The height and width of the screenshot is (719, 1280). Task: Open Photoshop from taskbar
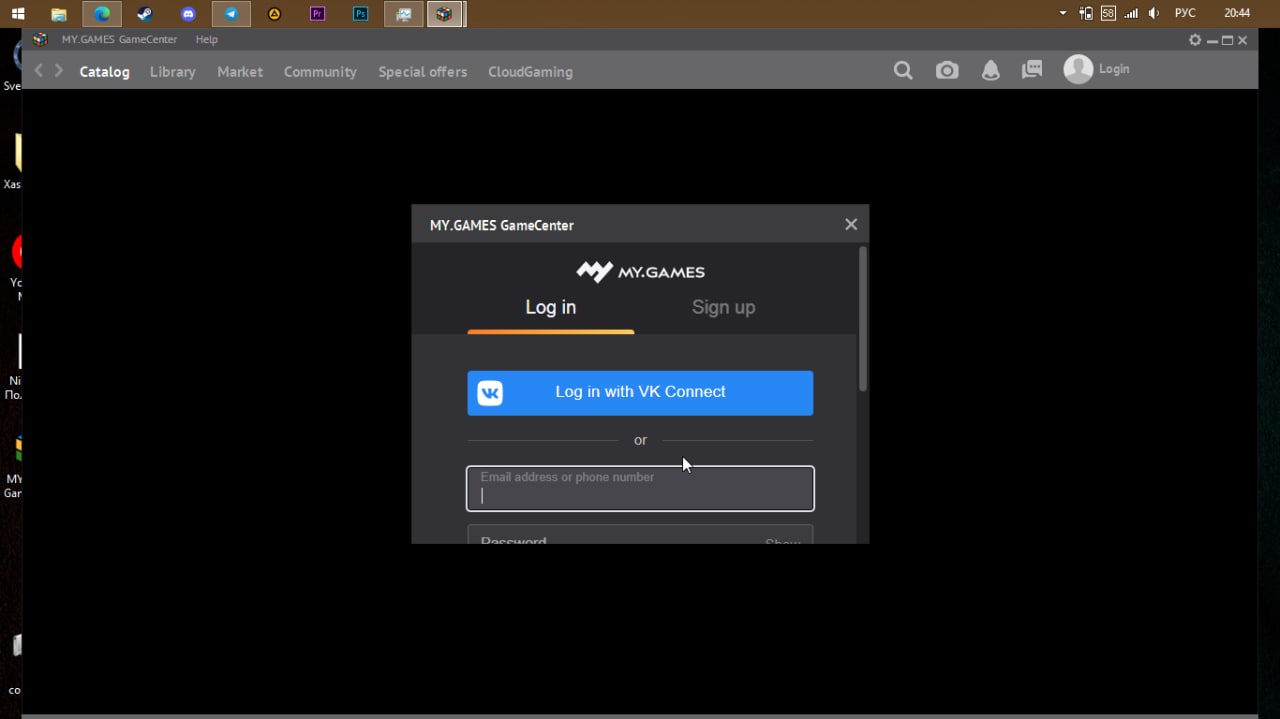click(x=360, y=14)
